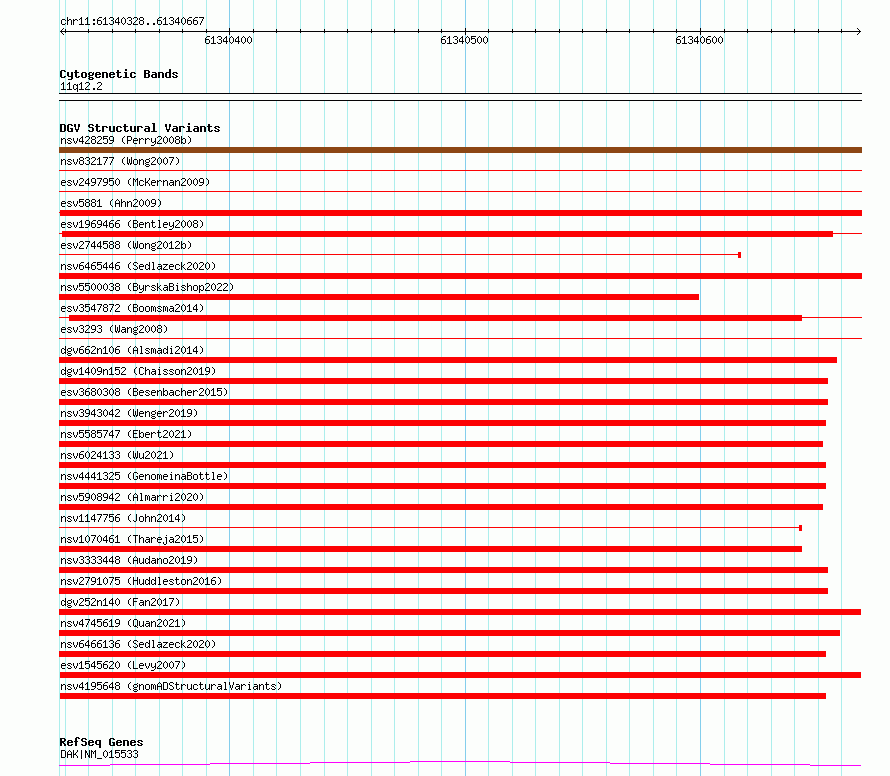Click nsv4195648 (gnomADStructuralVariants) label
This screenshot has height=776, width=890.
(x=171, y=686)
